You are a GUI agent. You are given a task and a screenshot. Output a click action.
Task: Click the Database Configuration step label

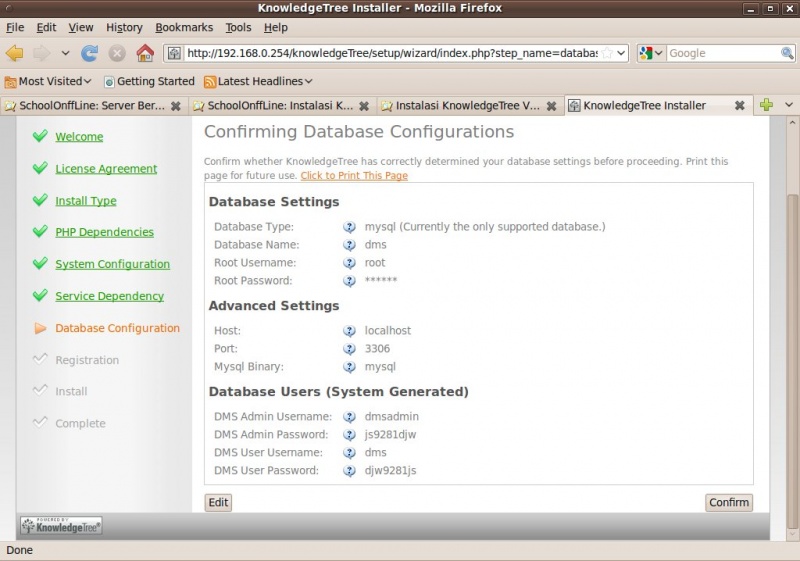pos(117,328)
